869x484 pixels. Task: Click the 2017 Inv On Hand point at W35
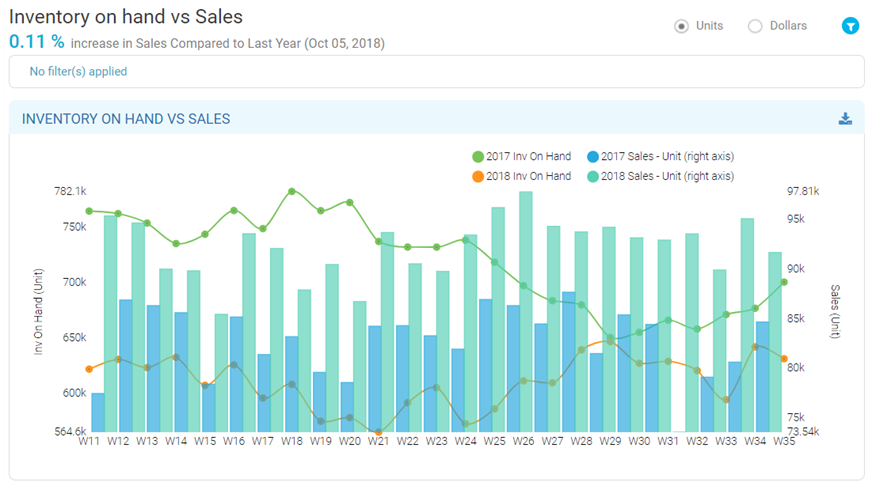tap(784, 282)
